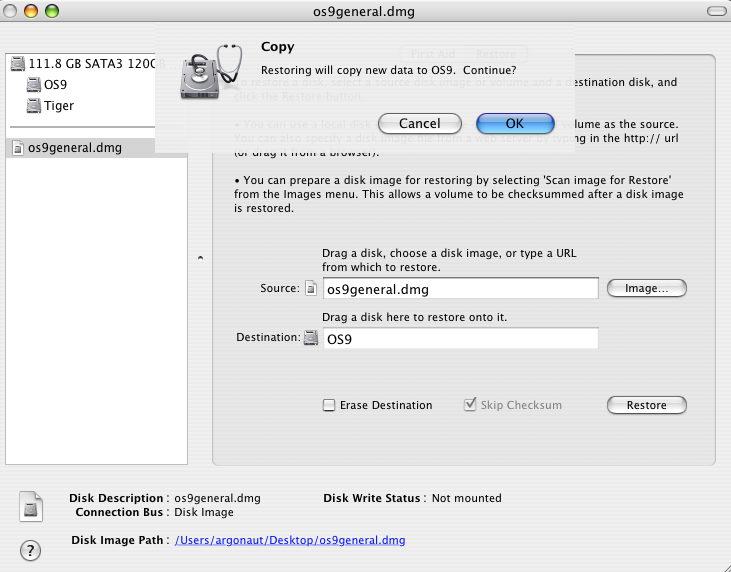The width and height of the screenshot is (731, 572).
Task: Click the Disk Description value os9general.dmg
Action: 217,498
